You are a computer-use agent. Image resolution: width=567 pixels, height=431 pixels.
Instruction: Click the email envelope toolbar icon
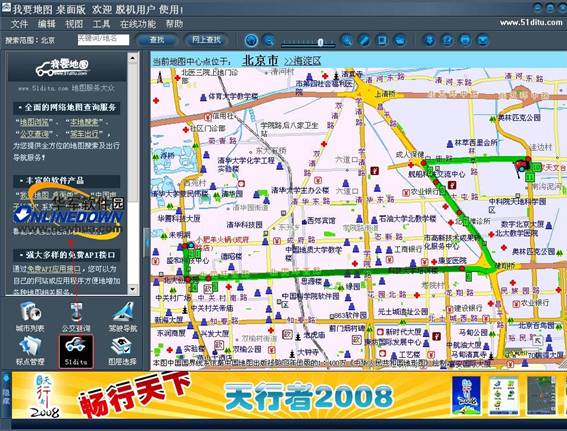483,40
